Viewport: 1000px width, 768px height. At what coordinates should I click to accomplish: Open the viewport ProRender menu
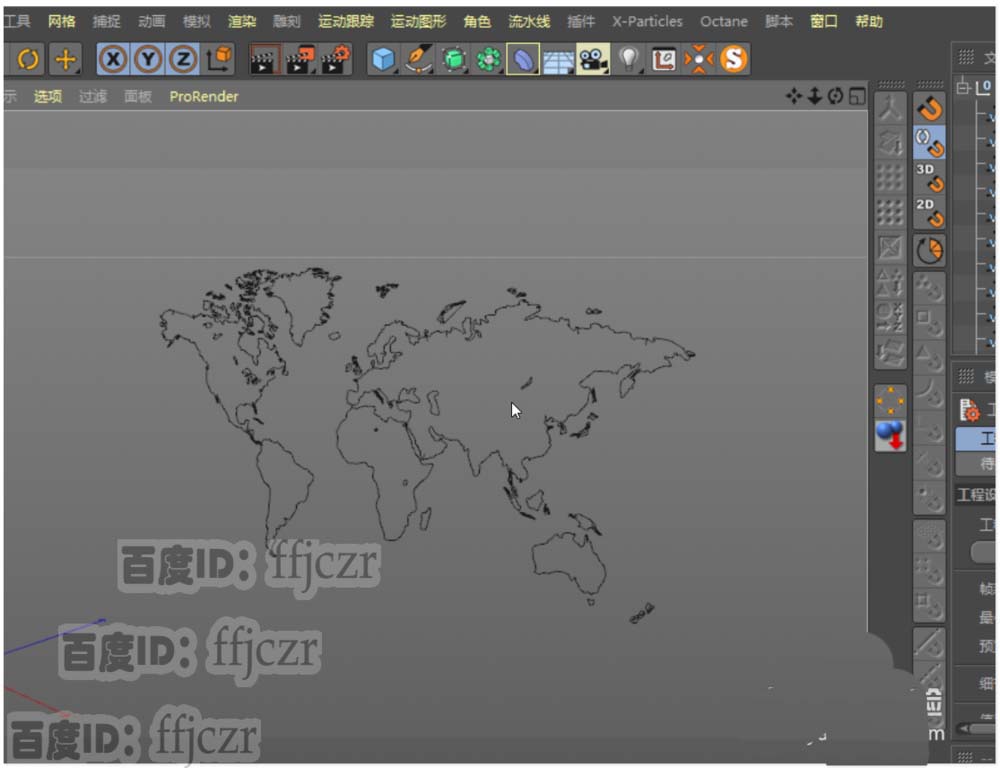click(203, 96)
